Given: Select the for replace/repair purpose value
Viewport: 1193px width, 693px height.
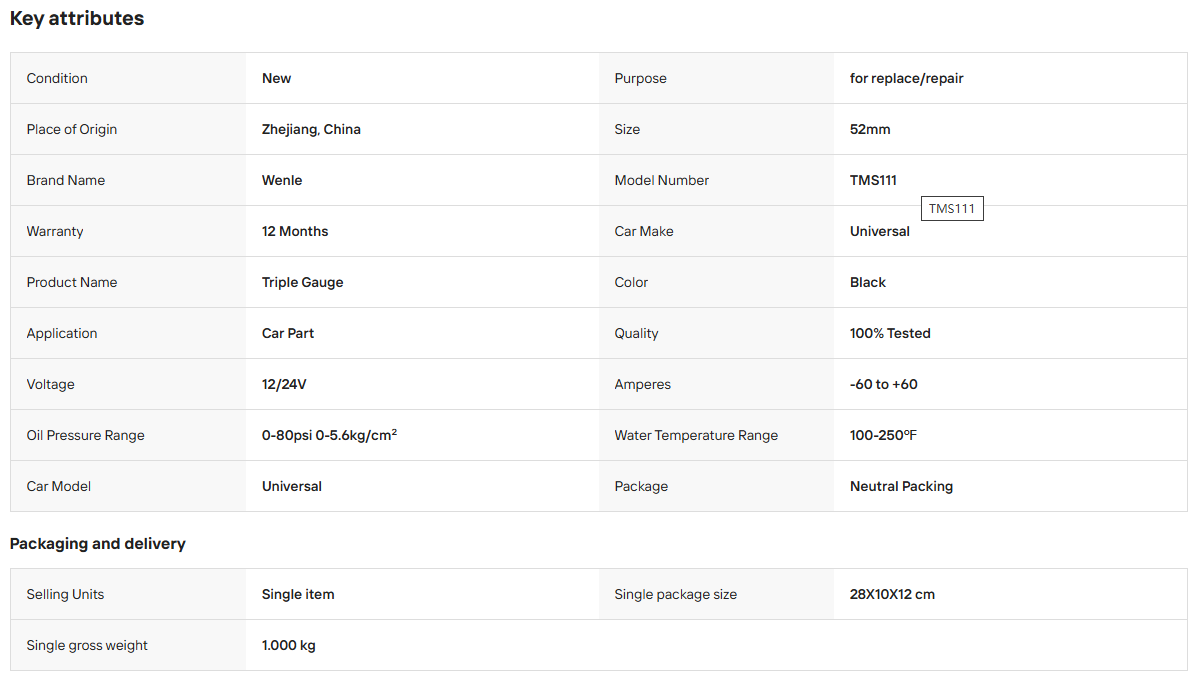Looking at the screenshot, I should (906, 78).
